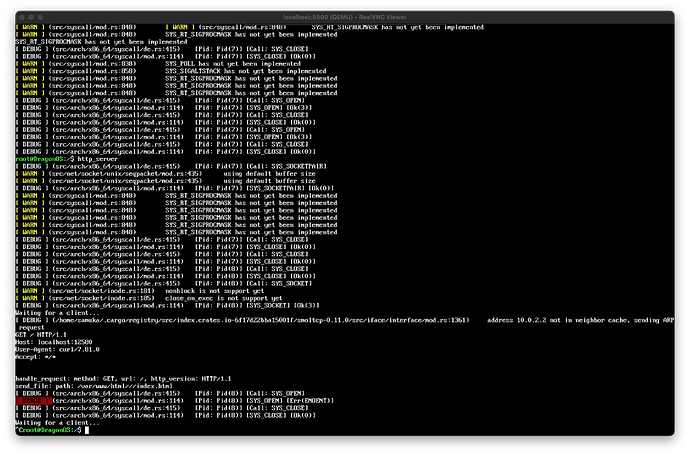This screenshot has width=690, height=455.
Task: Close the RealVNC Viewer window
Action: (21, 19)
